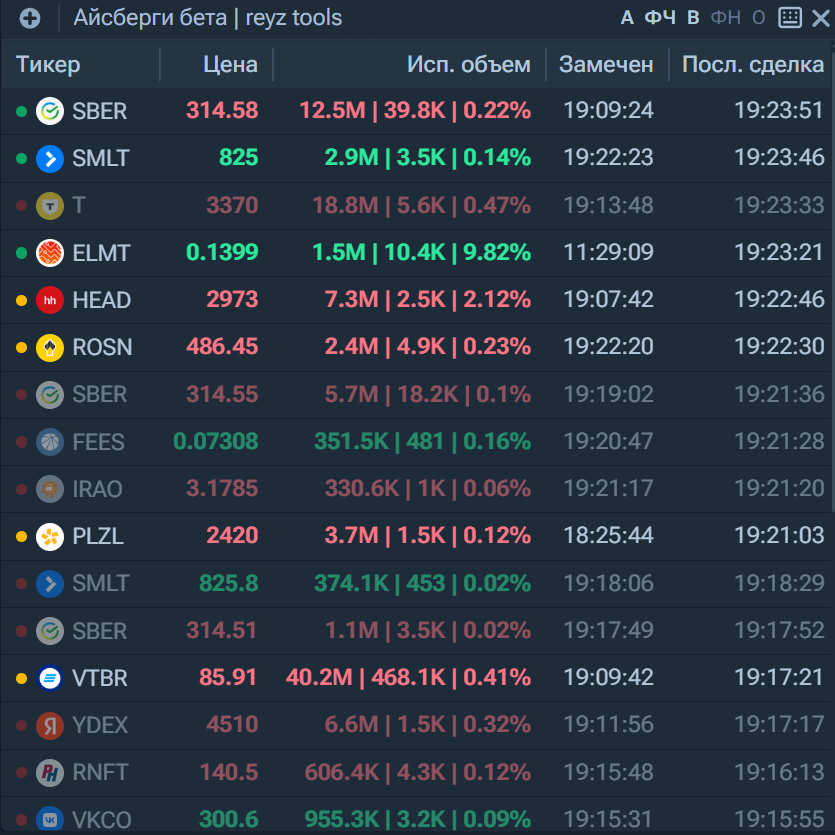Click the VKCO logo icon
835x835 pixels.
click(x=50, y=820)
